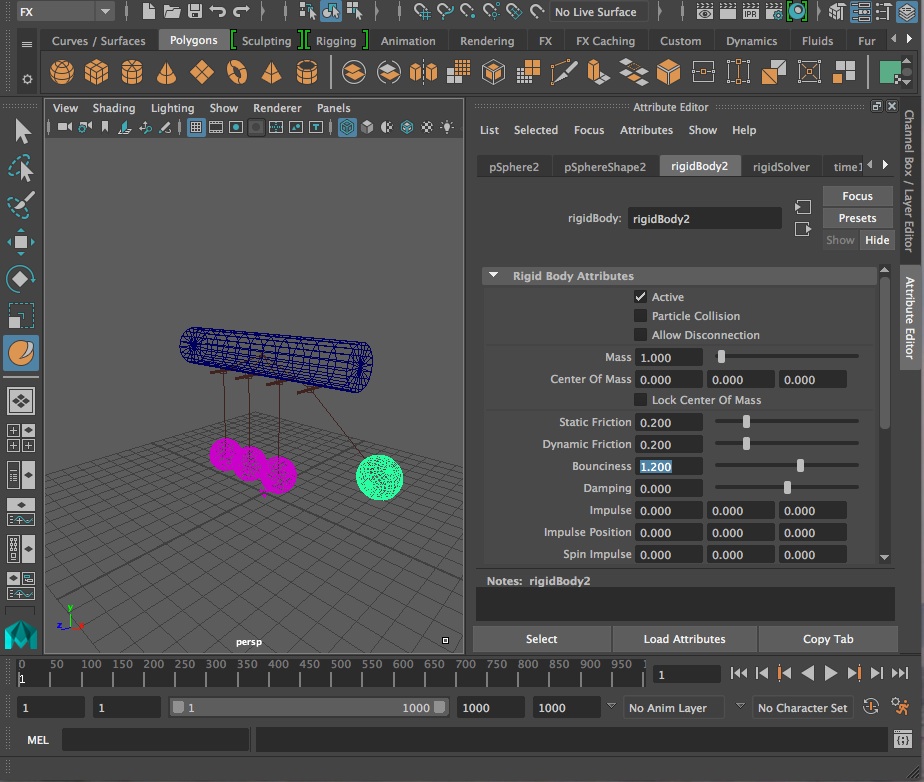This screenshot has height=782, width=924.
Task: Open the Presets button in Attribute Editor
Action: (x=857, y=217)
